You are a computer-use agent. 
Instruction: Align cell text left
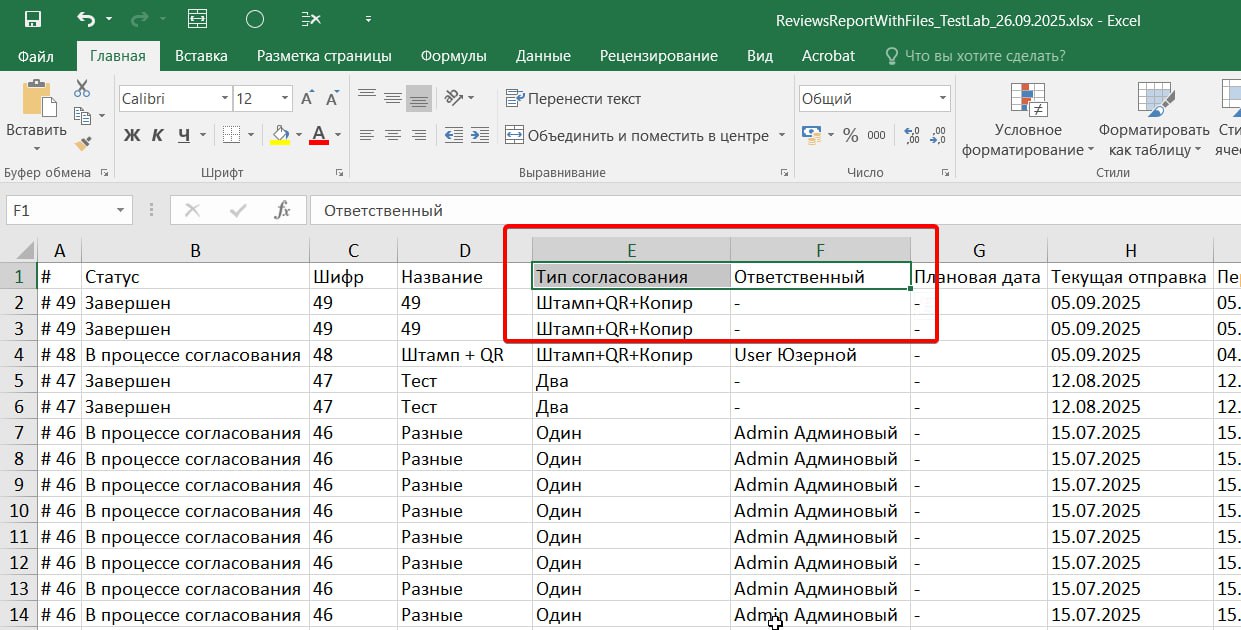[x=367, y=135]
